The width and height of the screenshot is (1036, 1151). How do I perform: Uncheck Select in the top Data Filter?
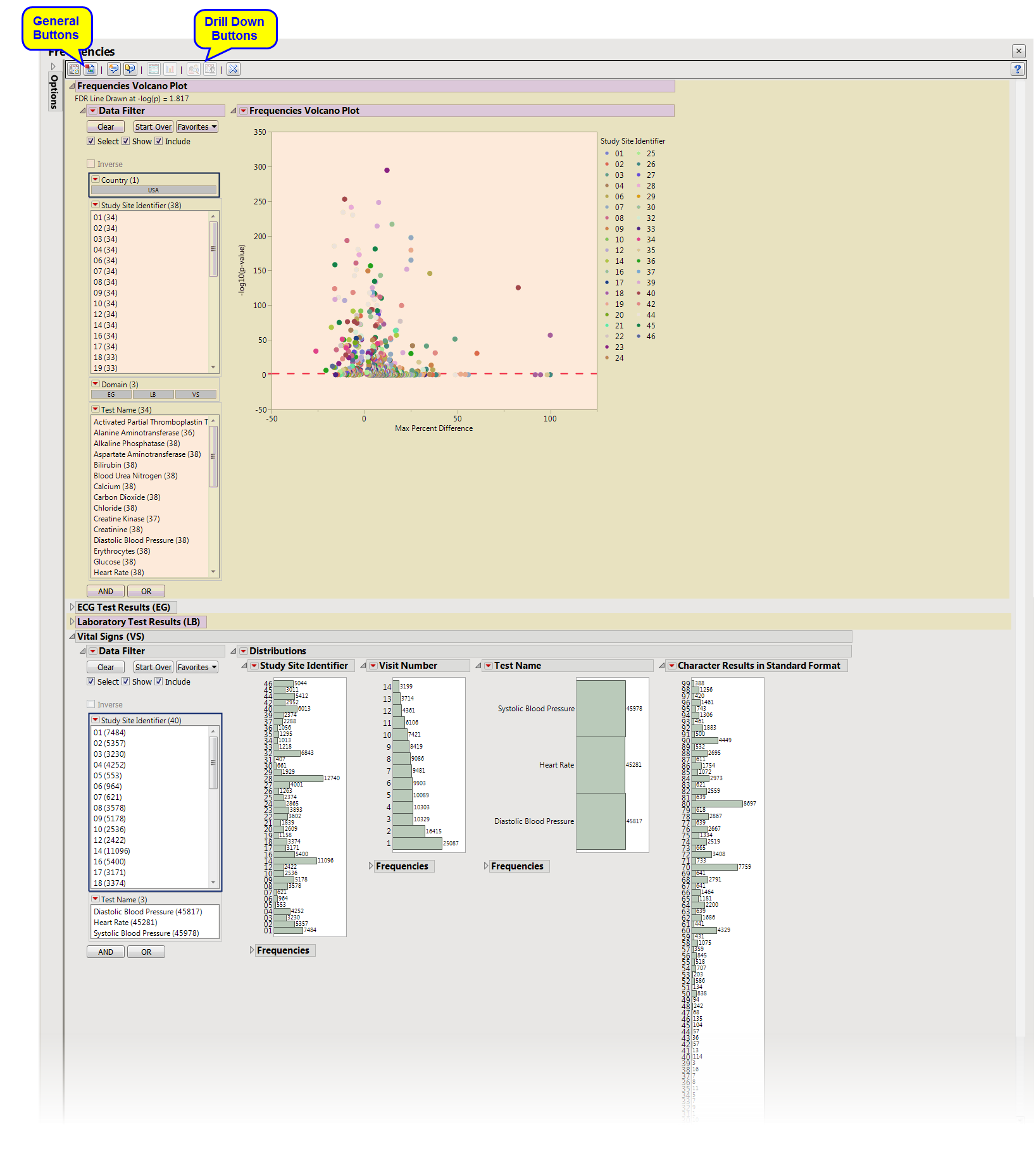click(x=91, y=142)
